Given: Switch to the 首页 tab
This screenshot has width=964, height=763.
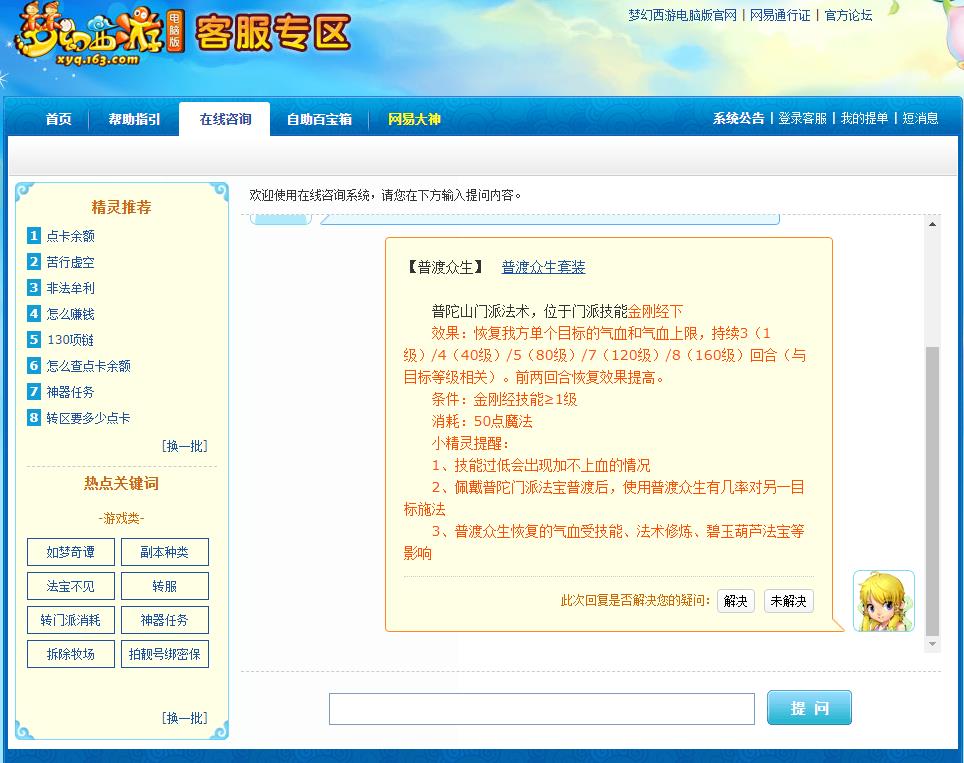Looking at the screenshot, I should (x=57, y=118).
